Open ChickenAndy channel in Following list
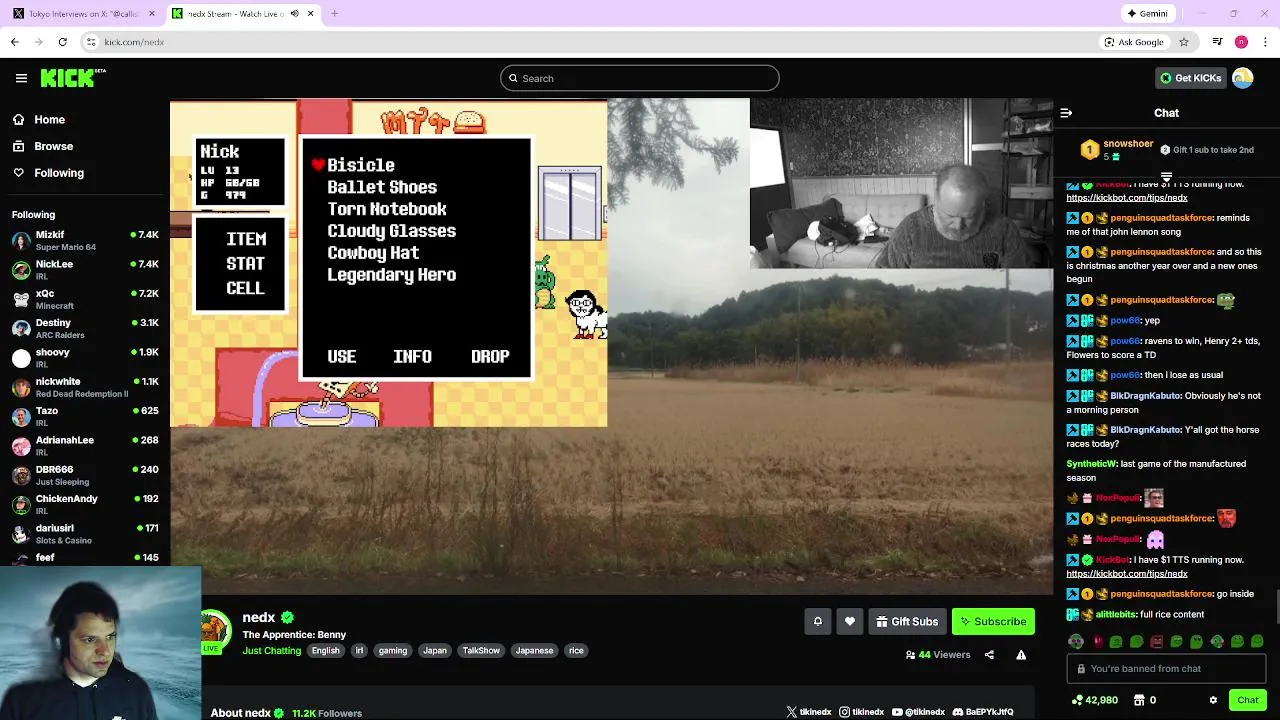This screenshot has height=720, width=1280. click(x=85, y=504)
